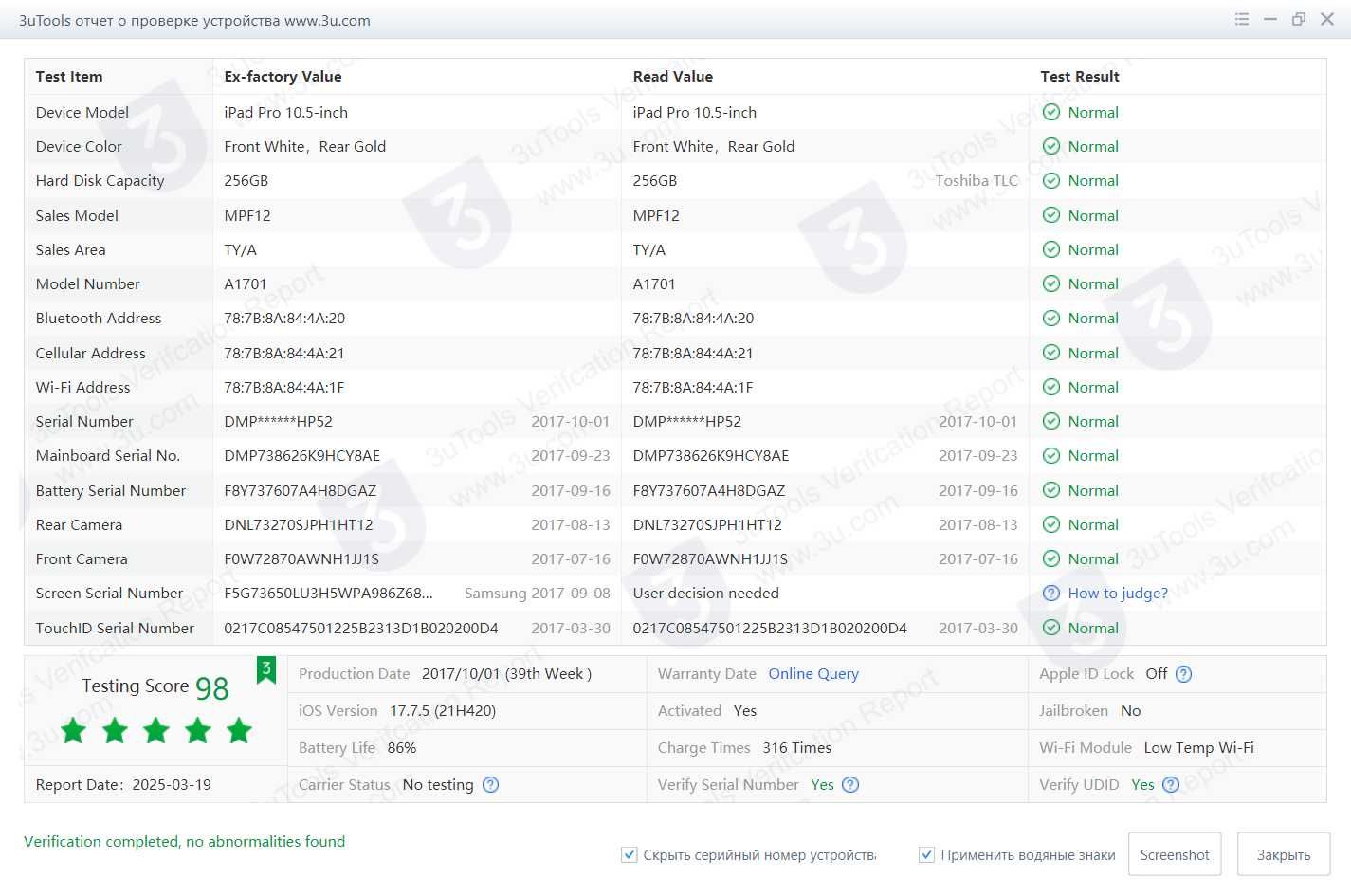Click the first green star under Testing Score
Screen dimensions: 1351x896
coord(73,730)
